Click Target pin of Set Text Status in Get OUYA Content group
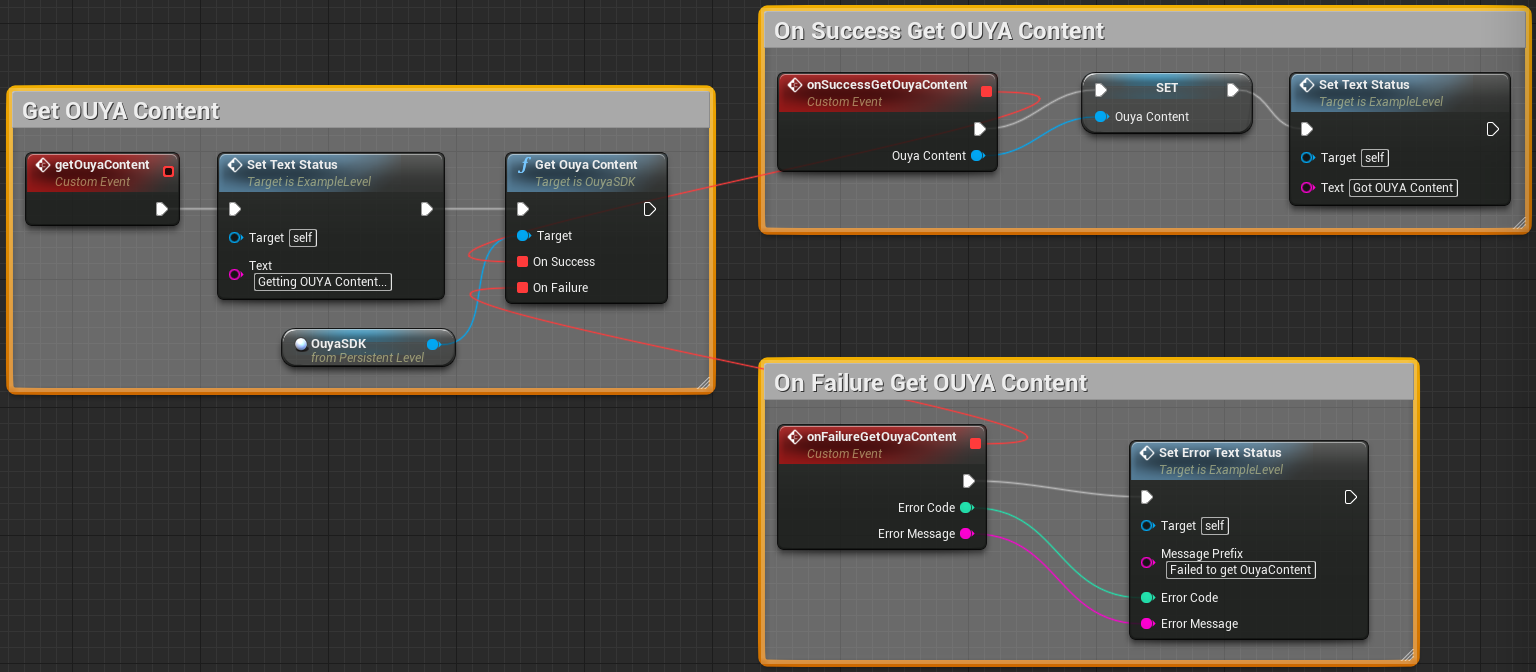This screenshot has height=672, width=1536. point(236,238)
